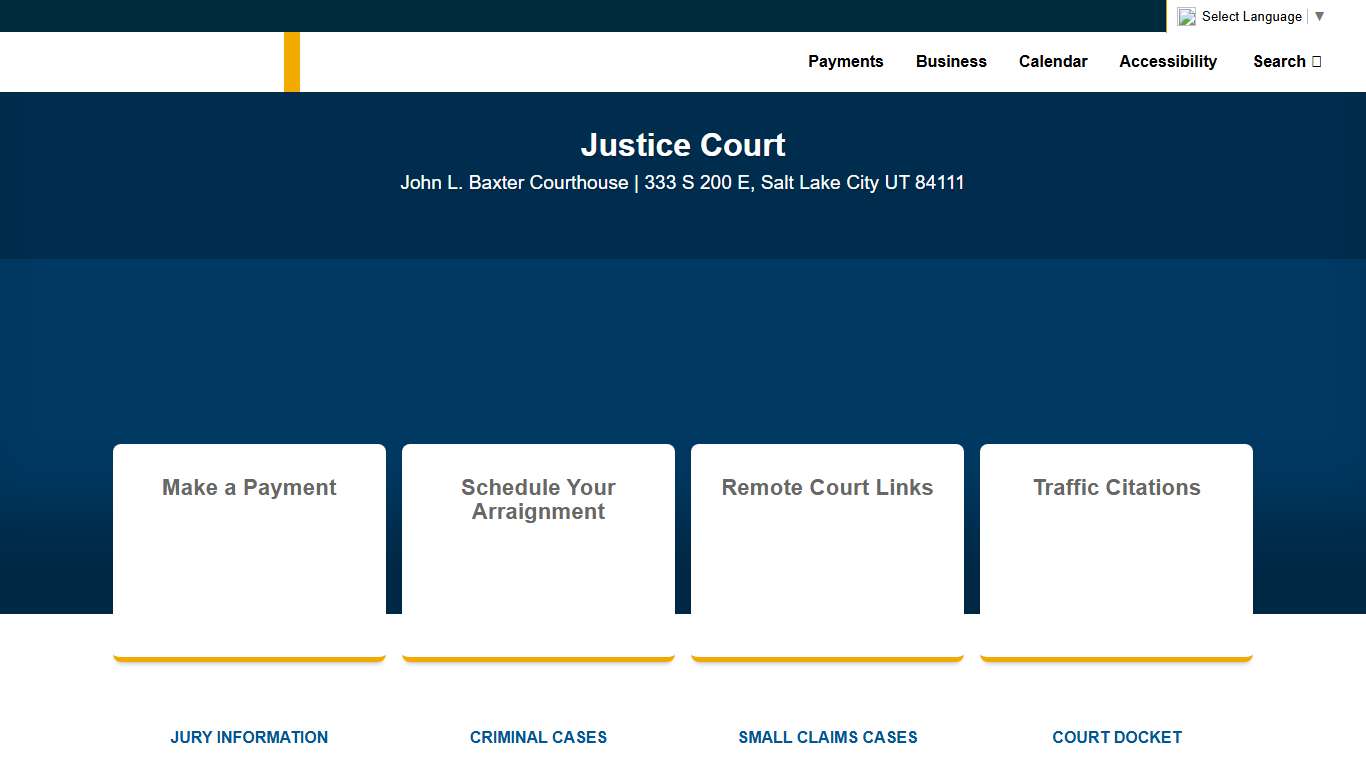
Task: View Criminal Cases information
Action: (538, 737)
